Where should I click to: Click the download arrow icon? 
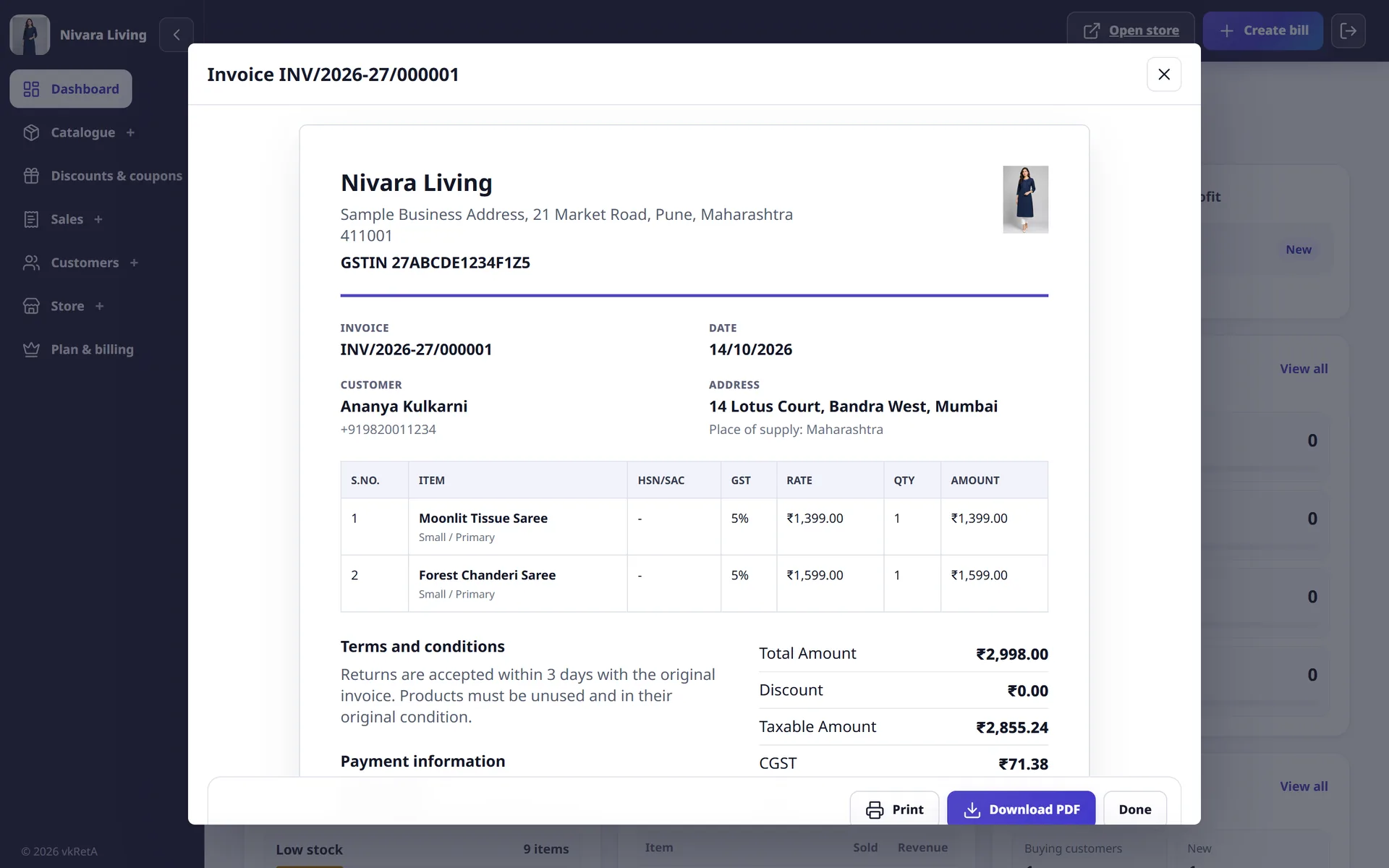coord(972,810)
